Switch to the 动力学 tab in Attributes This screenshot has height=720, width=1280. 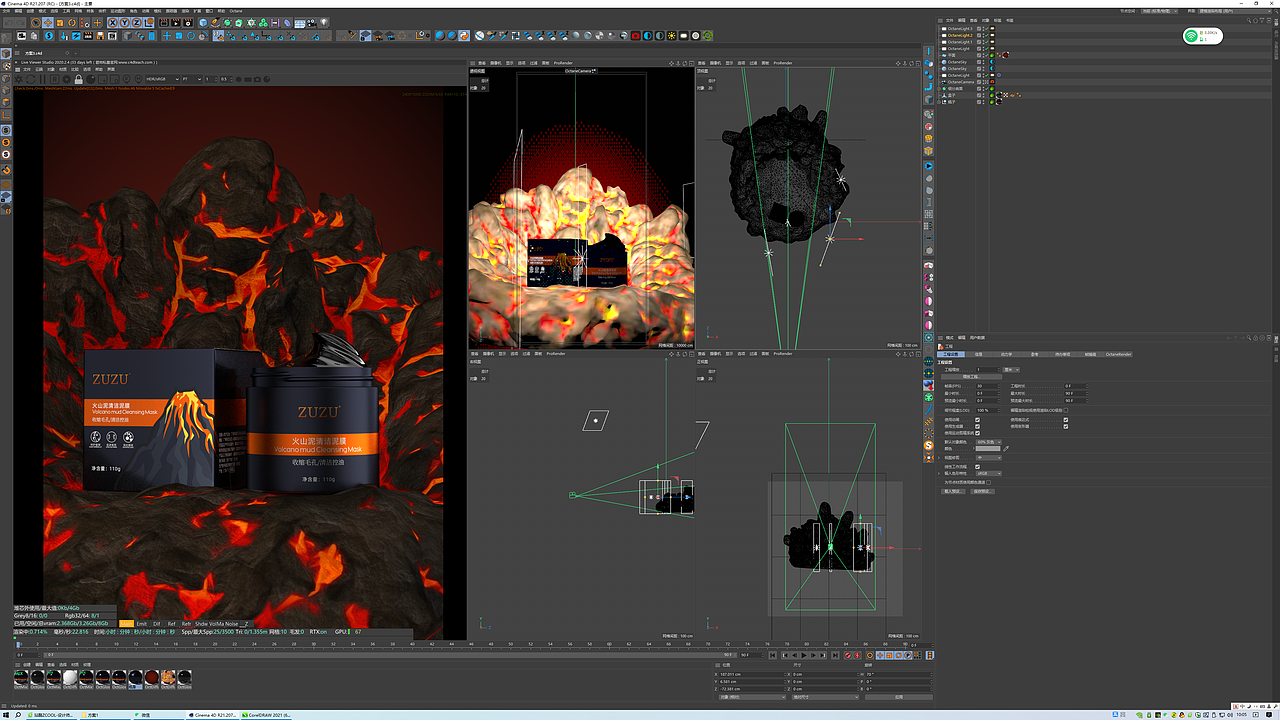tap(1006, 354)
